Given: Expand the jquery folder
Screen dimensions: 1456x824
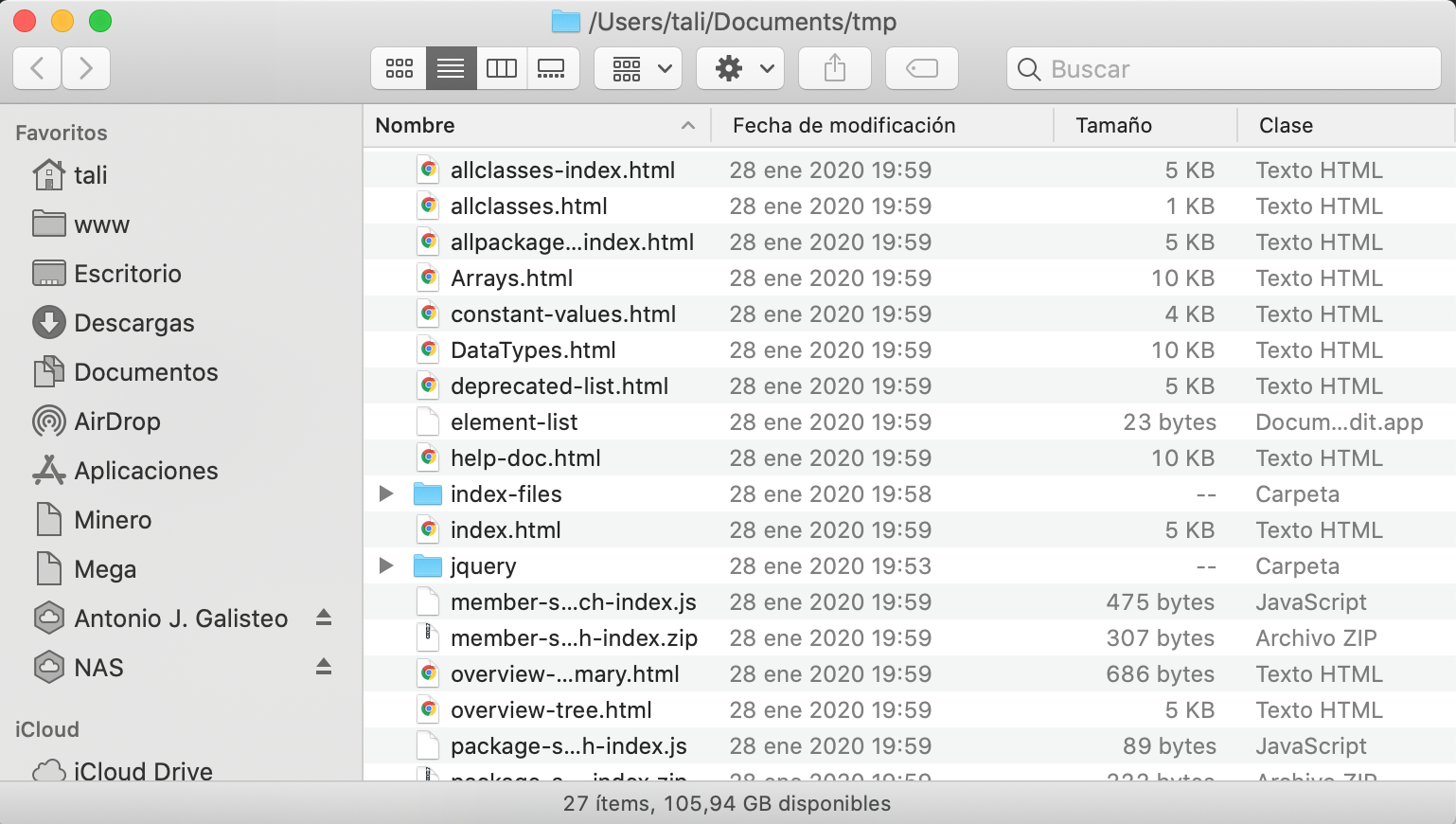Looking at the screenshot, I should [384, 565].
